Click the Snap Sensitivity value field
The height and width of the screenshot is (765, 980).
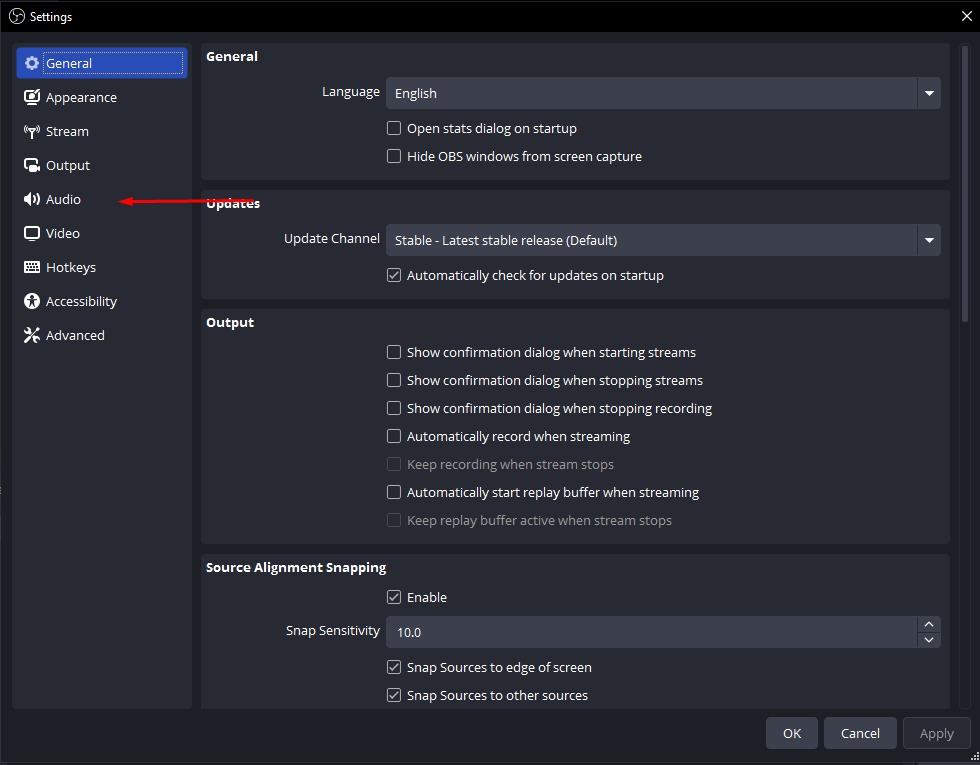point(650,632)
